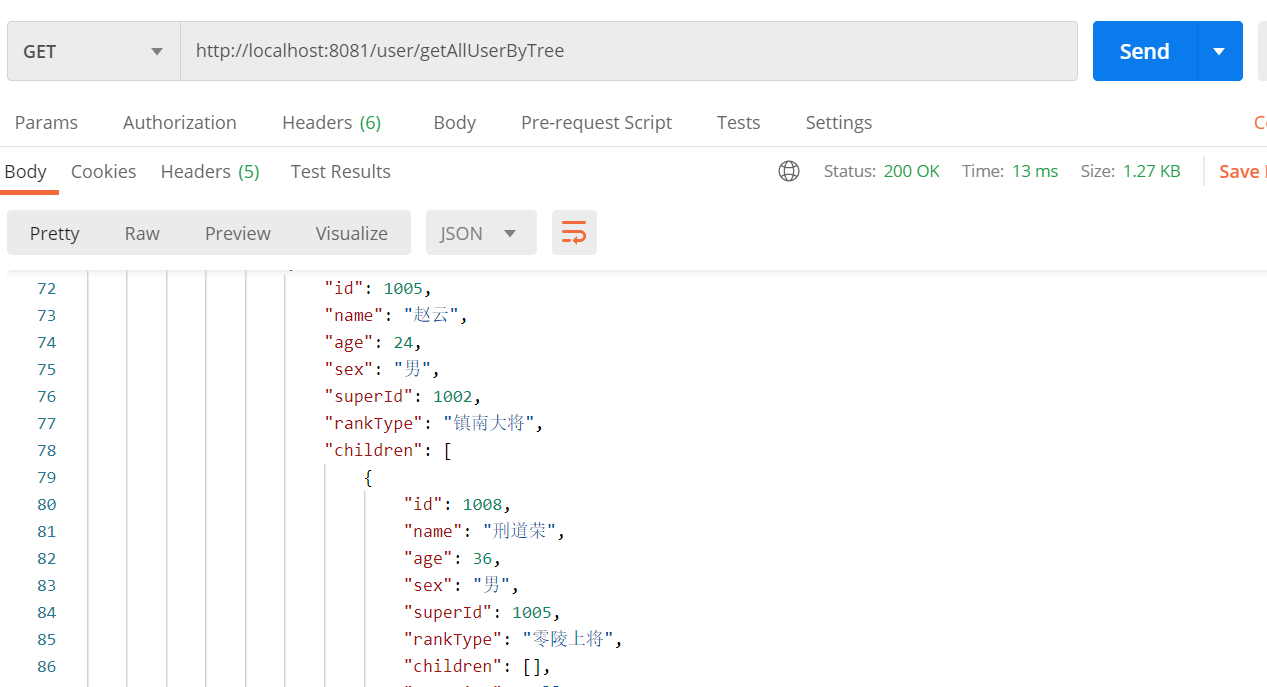View response Headers (5) tab
Viewport: 1267px width, 687px height.
point(210,171)
